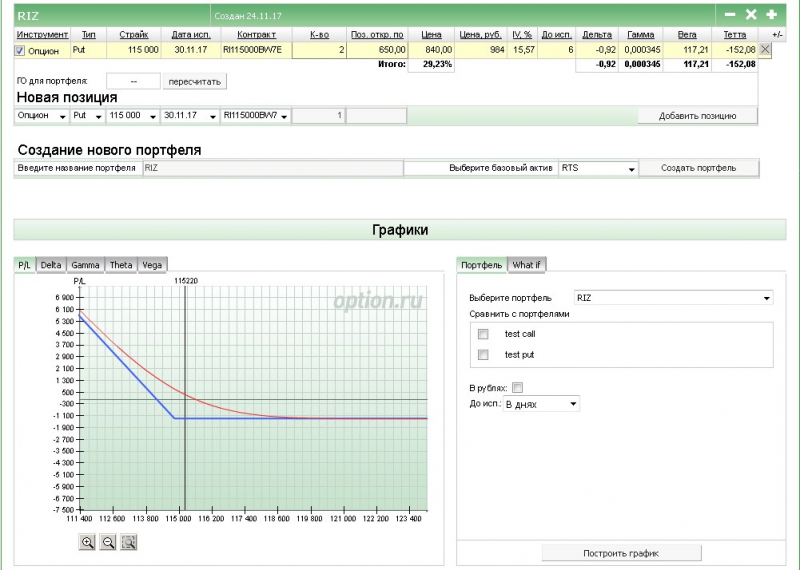The width and height of the screenshot is (800, 570).
Task: Open the 'What if' tab
Action: point(527,265)
